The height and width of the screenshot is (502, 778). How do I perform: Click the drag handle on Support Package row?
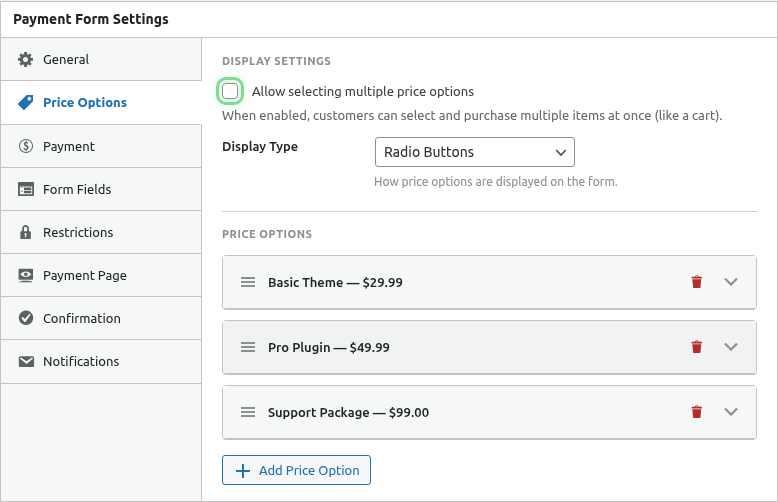pyautogui.click(x=248, y=412)
